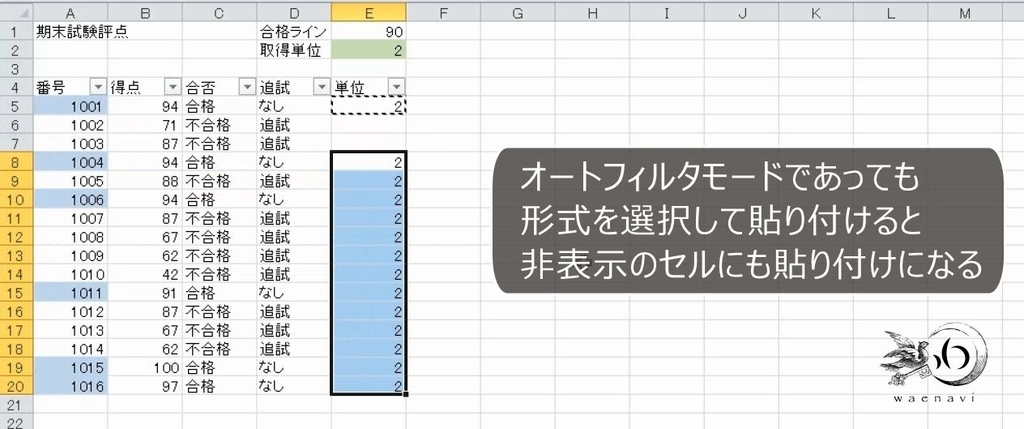
Task: Click 合格 cell in row 1001
Action: pos(219,106)
